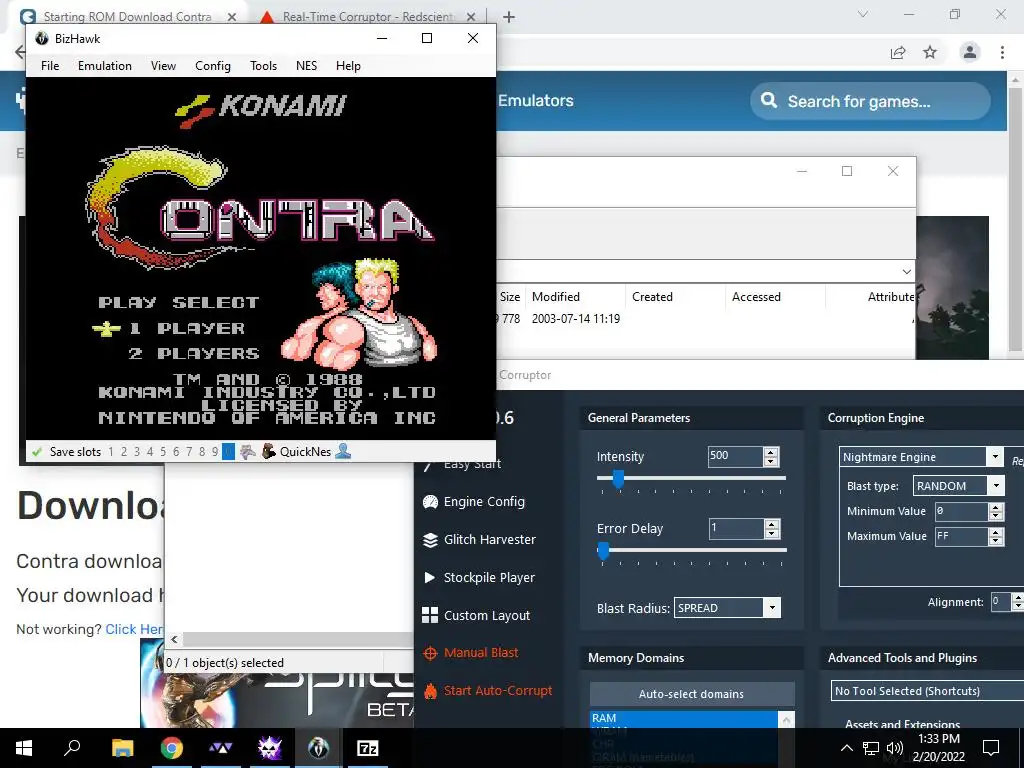
Task: Click the volume speaker tray icon
Action: tap(895, 748)
